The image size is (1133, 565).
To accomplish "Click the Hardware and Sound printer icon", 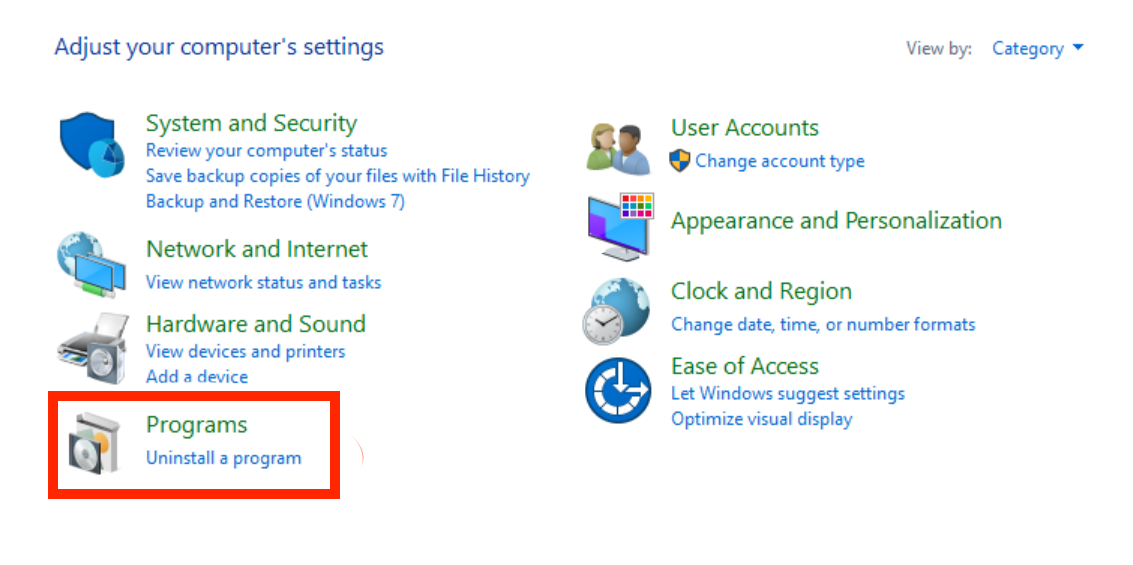I will (92, 348).
